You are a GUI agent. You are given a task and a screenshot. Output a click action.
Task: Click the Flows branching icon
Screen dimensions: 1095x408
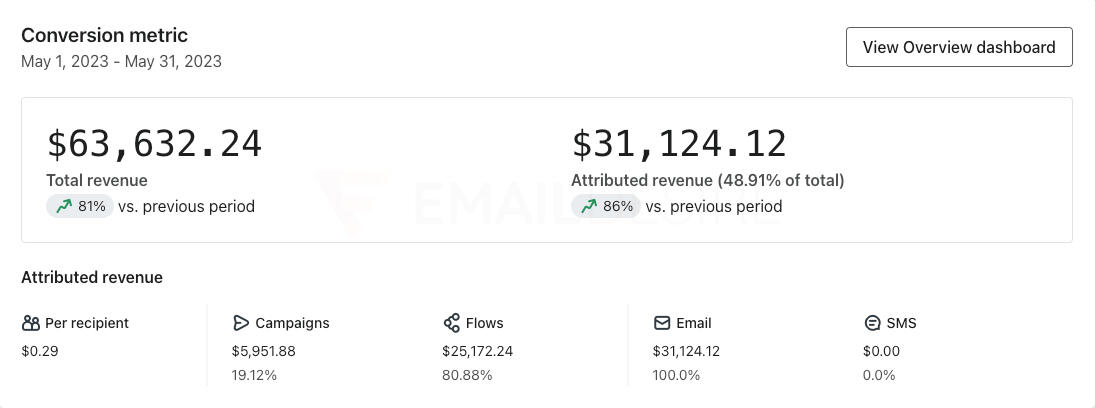coord(451,323)
